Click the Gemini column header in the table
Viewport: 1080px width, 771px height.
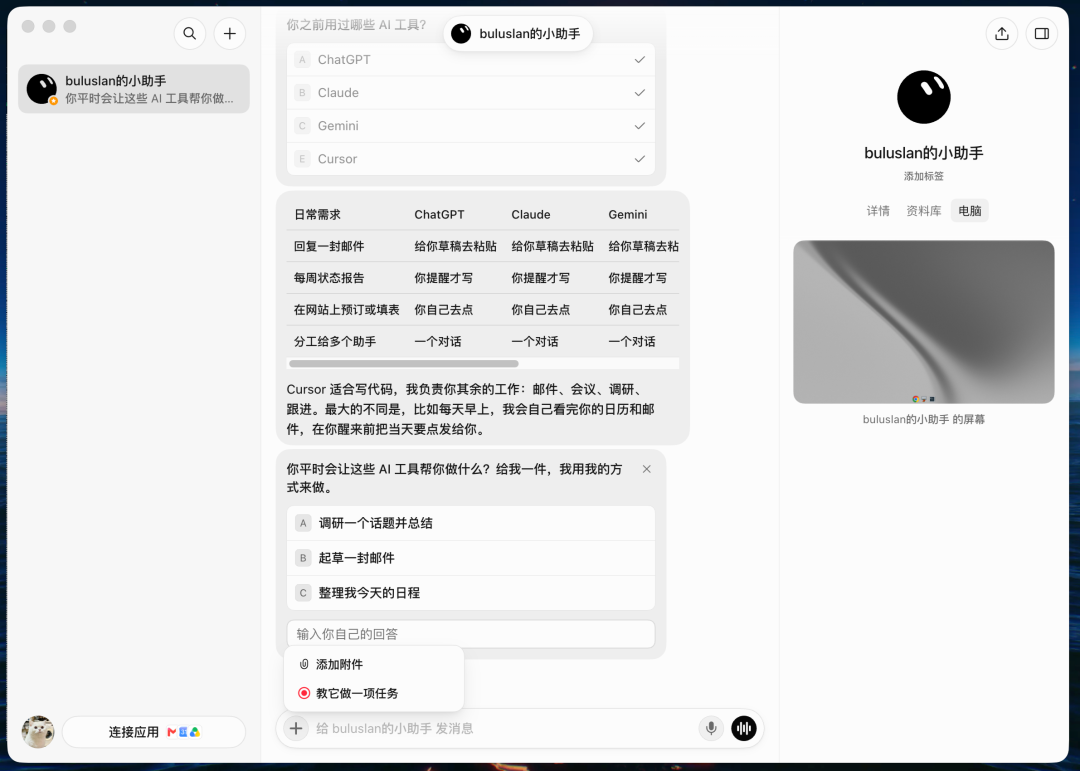pos(627,215)
